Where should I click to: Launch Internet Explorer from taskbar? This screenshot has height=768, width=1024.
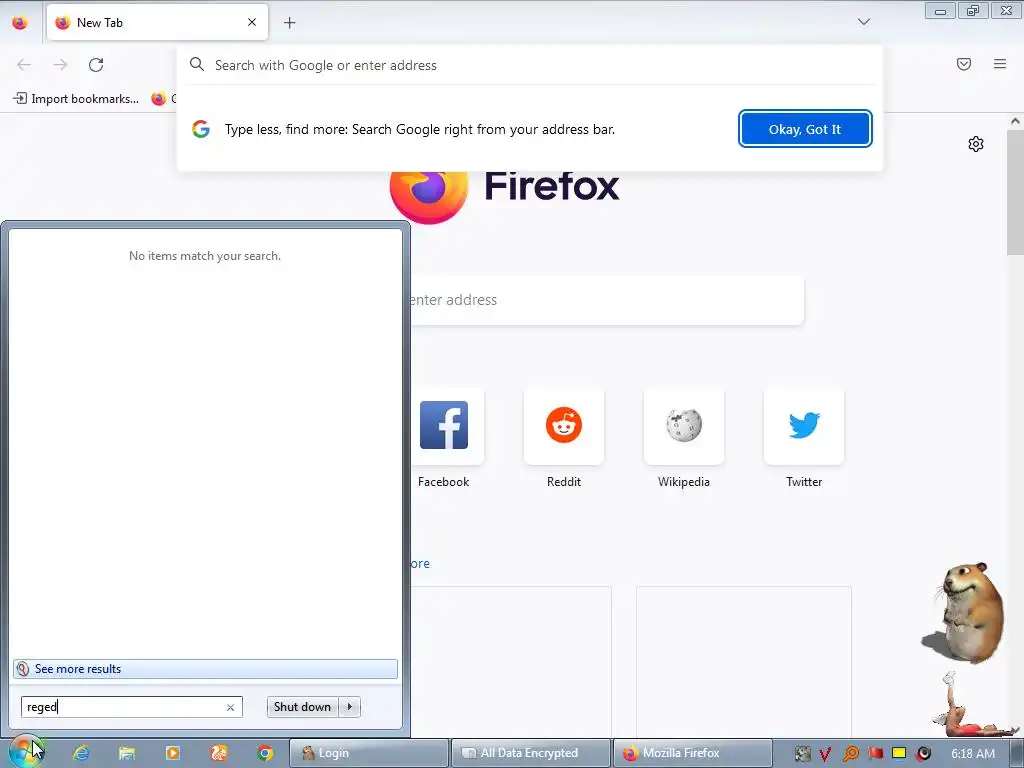[x=81, y=753]
